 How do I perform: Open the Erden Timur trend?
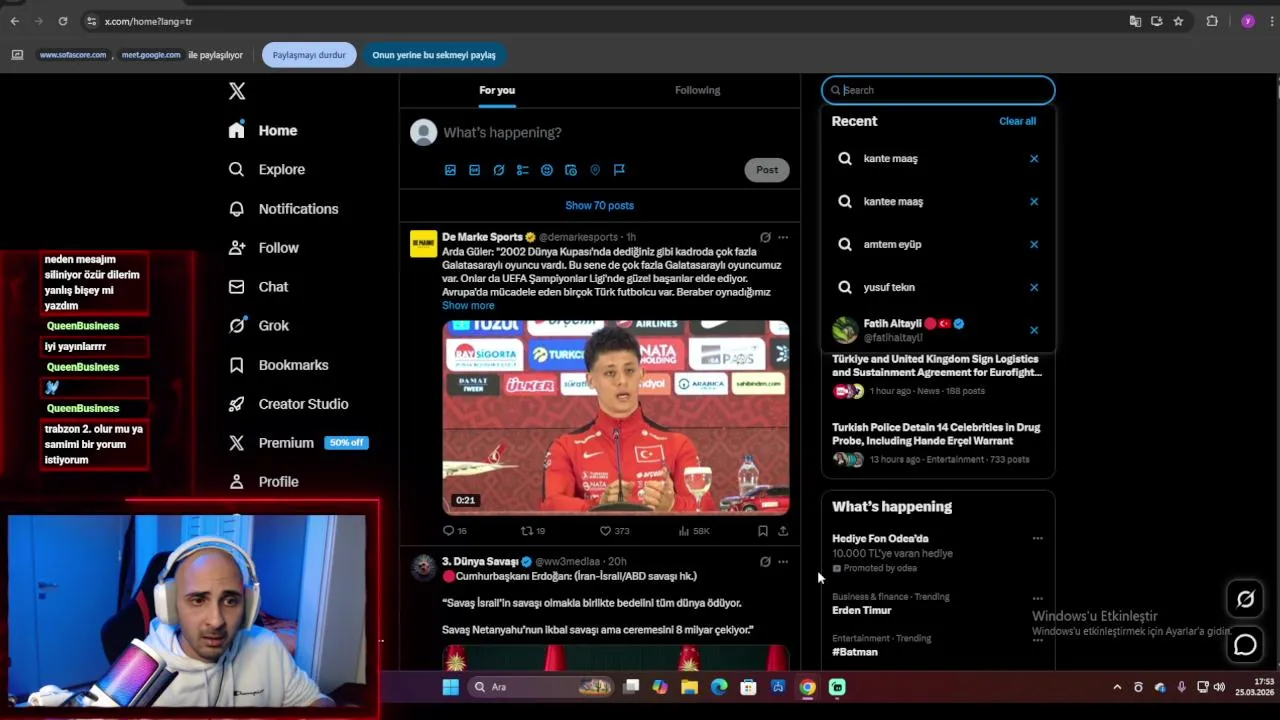point(861,610)
